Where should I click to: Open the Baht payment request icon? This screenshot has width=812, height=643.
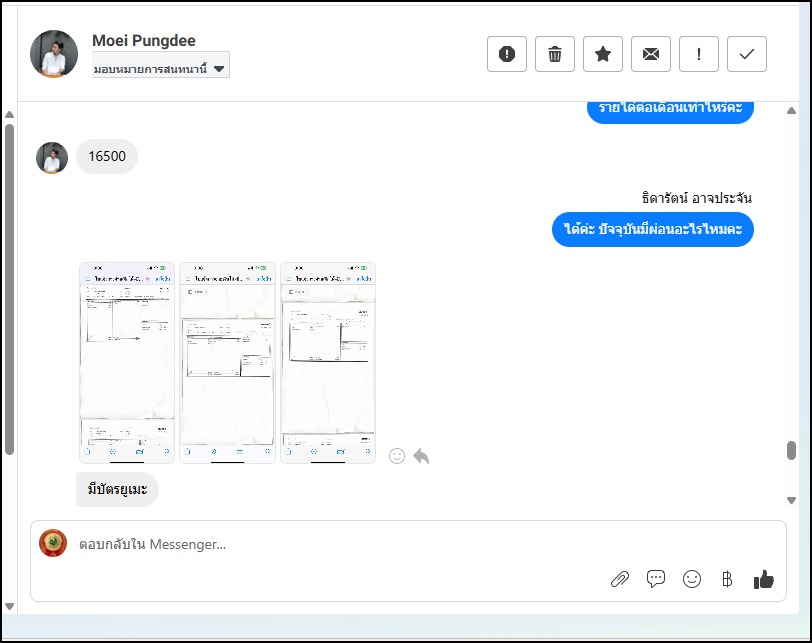(x=727, y=579)
